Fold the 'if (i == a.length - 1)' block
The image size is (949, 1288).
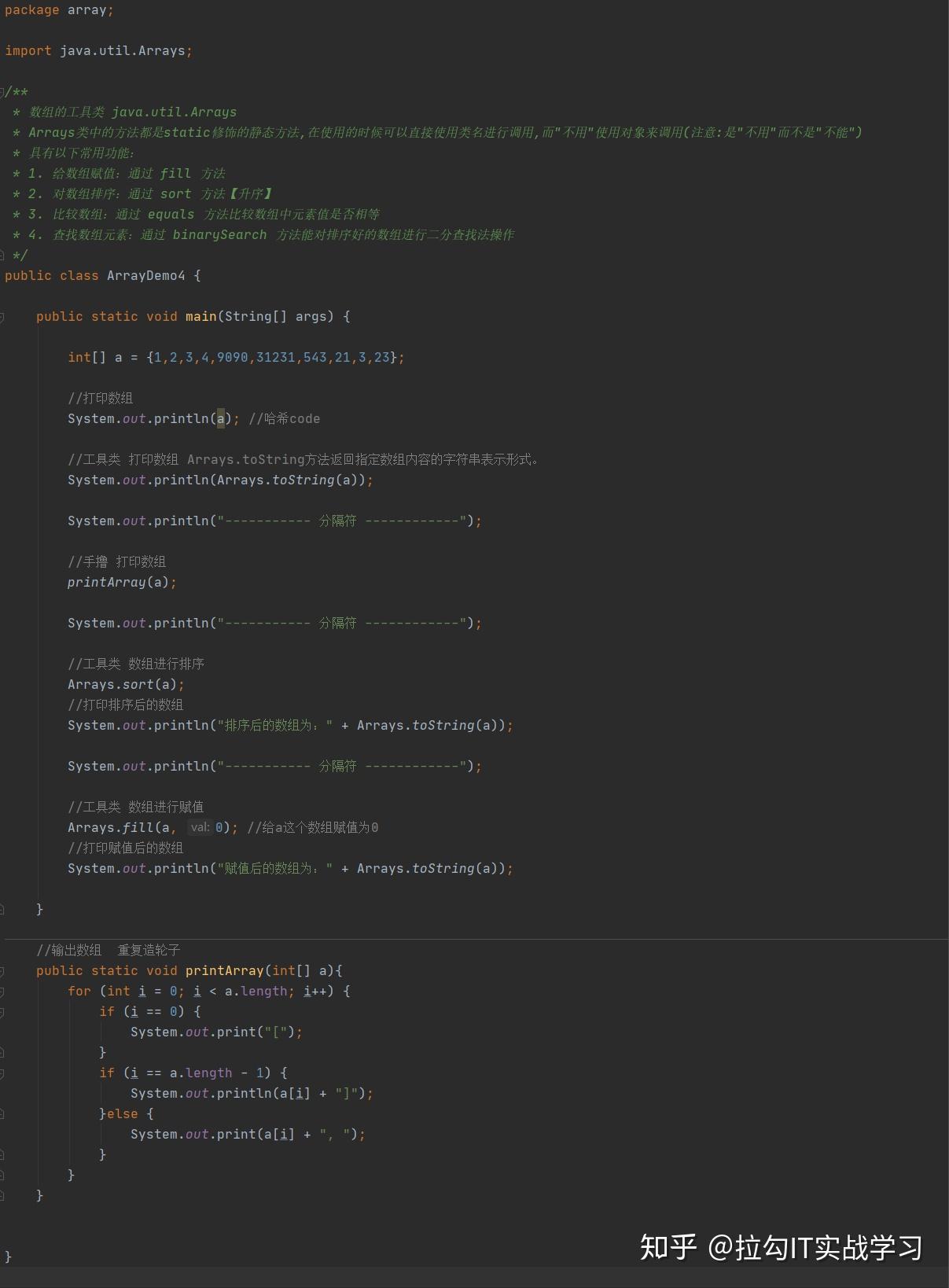tap(2, 1073)
